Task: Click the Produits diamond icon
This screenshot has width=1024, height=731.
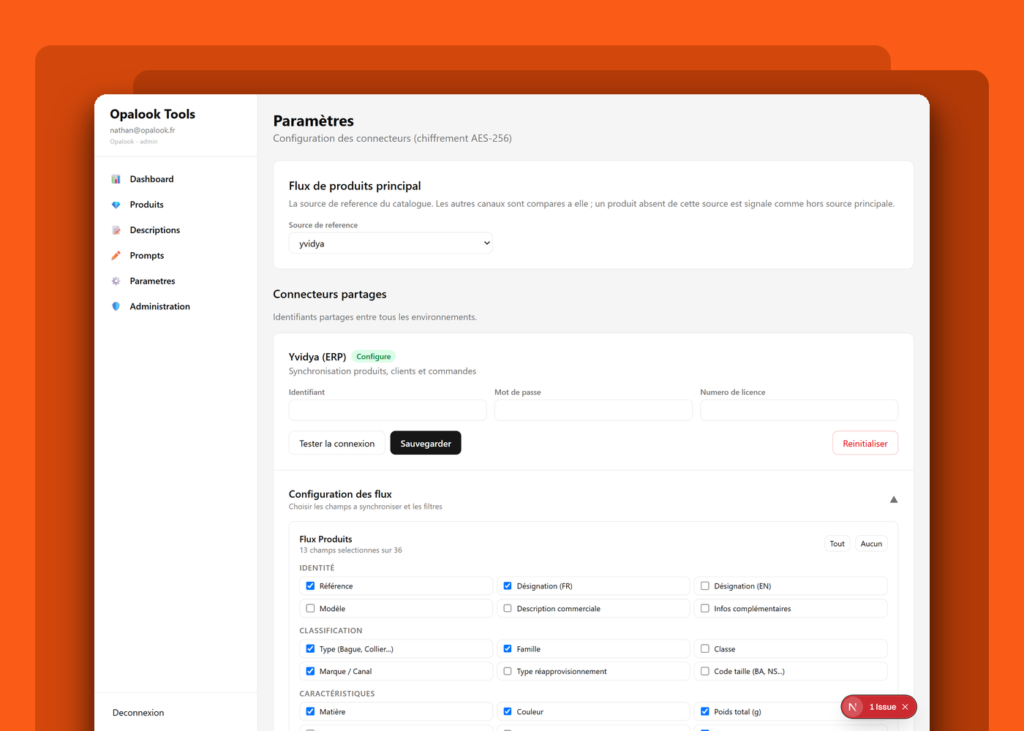Action: pyautogui.click(x=116, y=204)
